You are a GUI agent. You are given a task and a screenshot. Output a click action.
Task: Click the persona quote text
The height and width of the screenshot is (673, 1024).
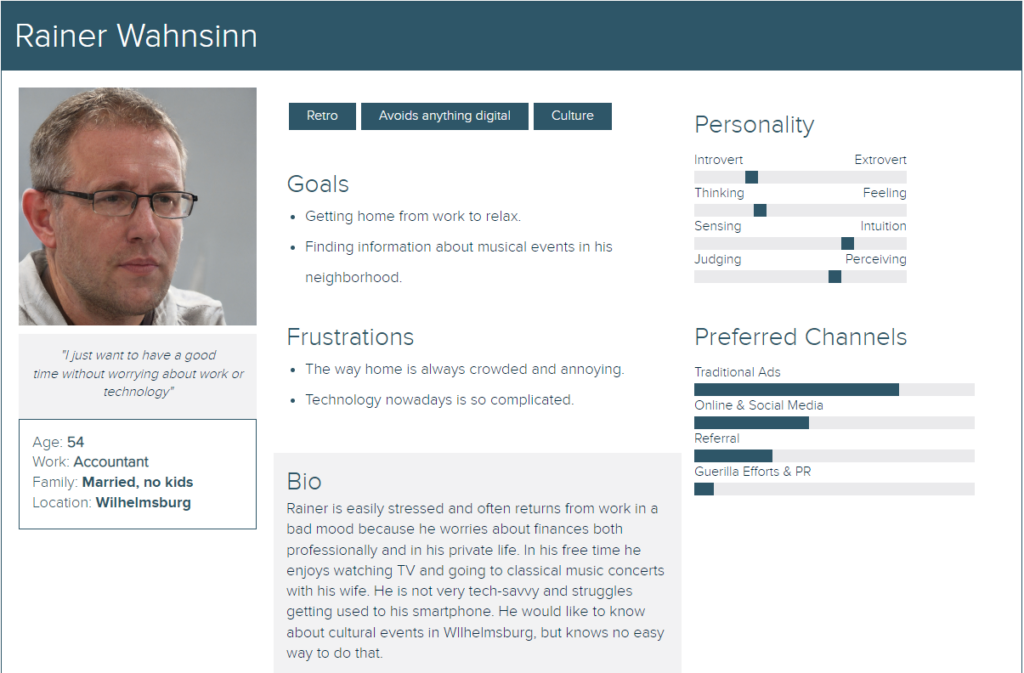pos(138,373)
